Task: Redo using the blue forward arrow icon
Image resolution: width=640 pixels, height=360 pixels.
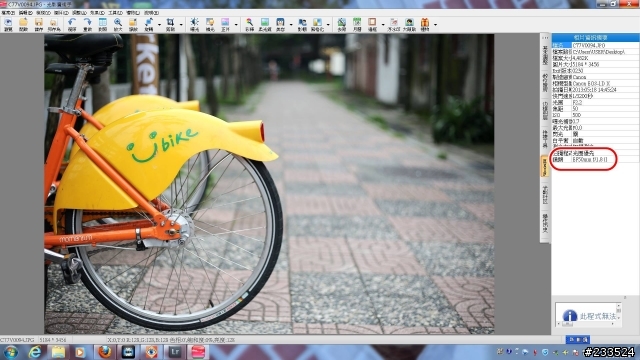Action: (x=87, y=24)
